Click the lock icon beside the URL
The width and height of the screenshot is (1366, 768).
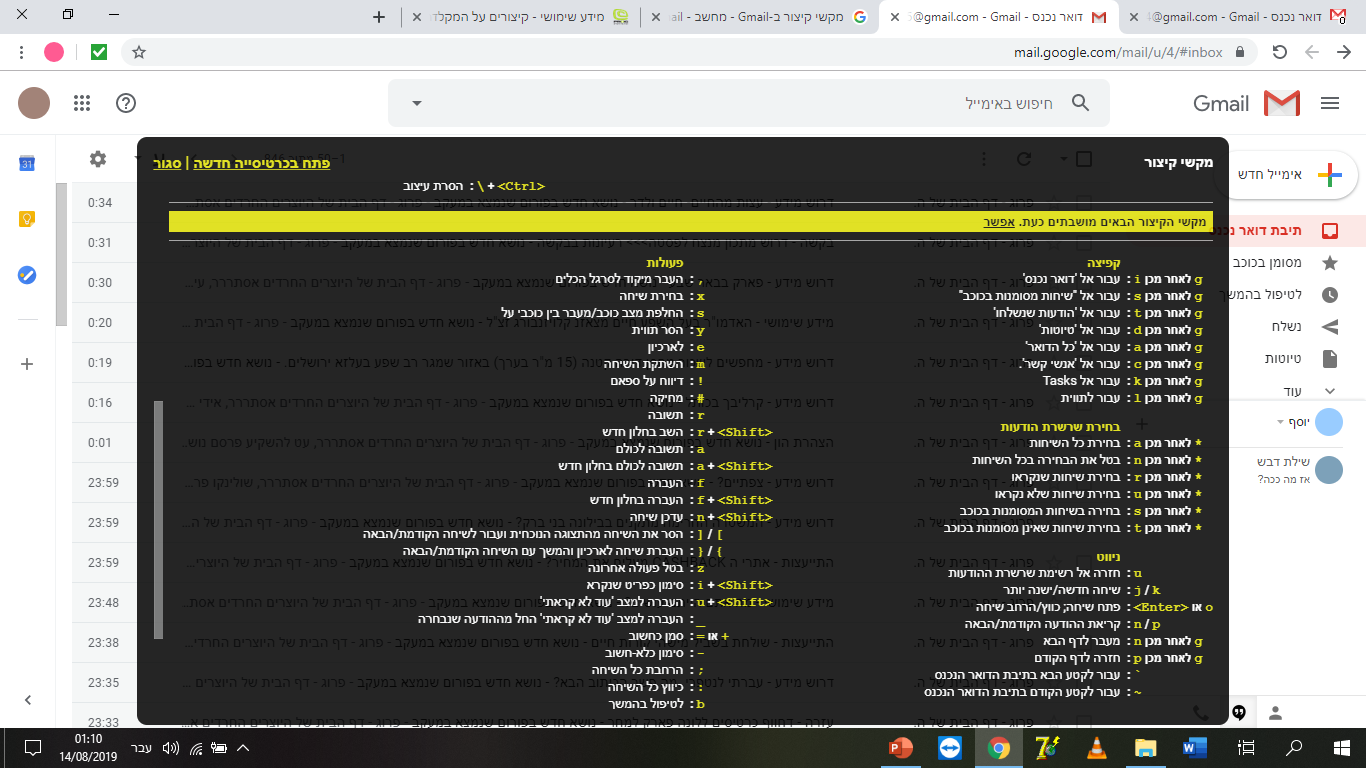(x=1240, y=52)
